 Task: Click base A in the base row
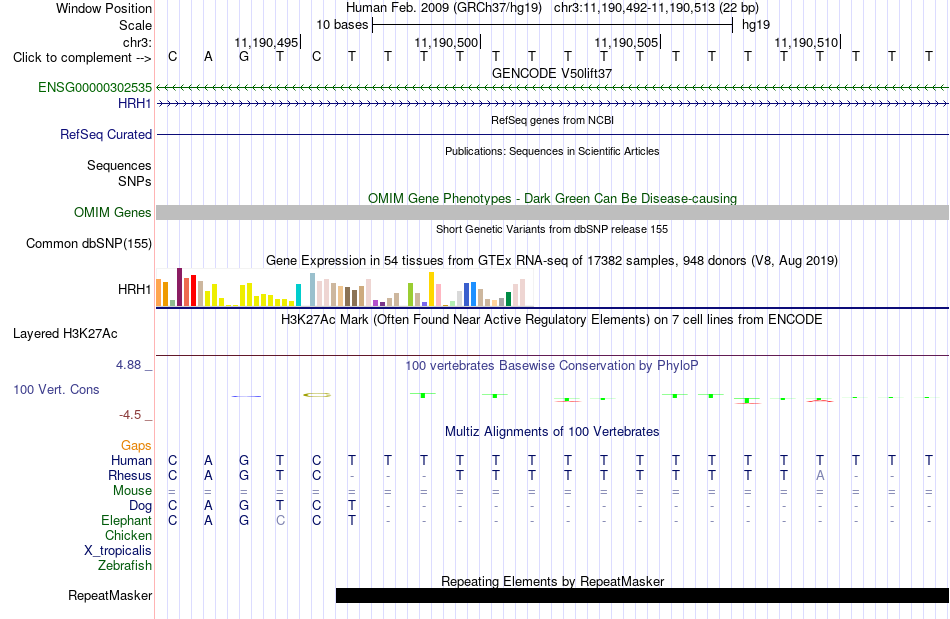208,57
